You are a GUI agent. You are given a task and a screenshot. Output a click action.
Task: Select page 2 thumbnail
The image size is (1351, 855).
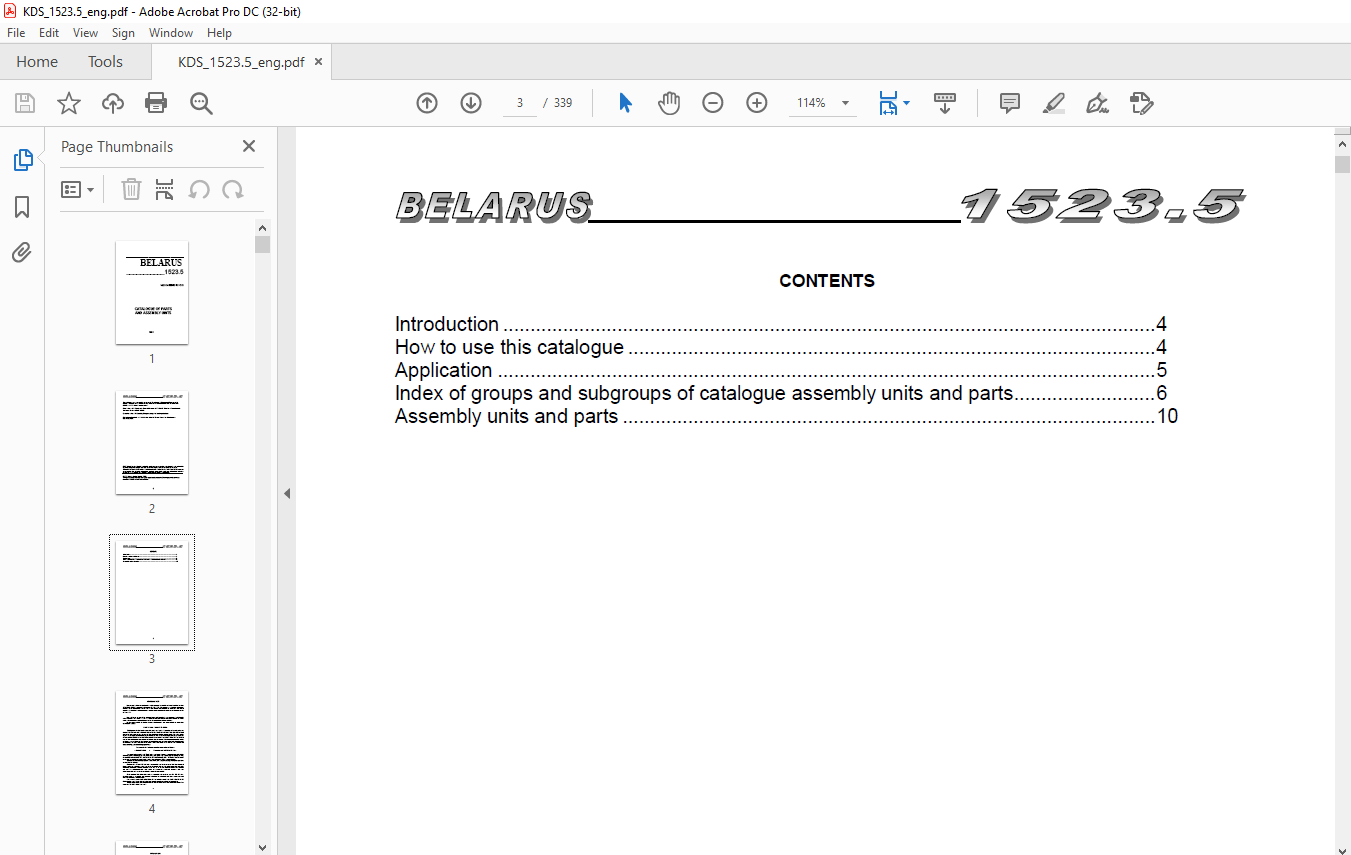point(152,442)
